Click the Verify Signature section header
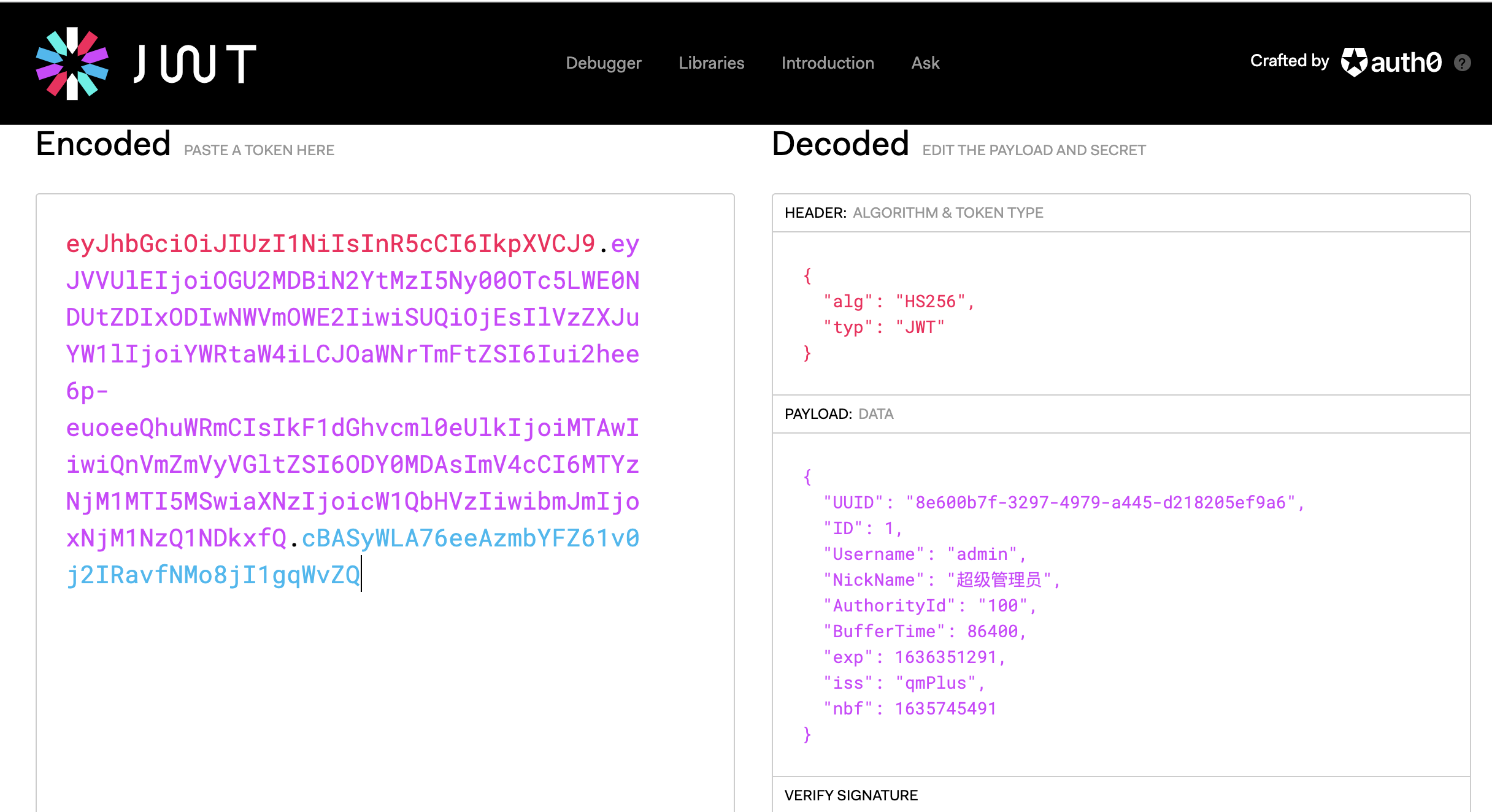Viewport: 1492px width, 812px height. pos(851,795)
